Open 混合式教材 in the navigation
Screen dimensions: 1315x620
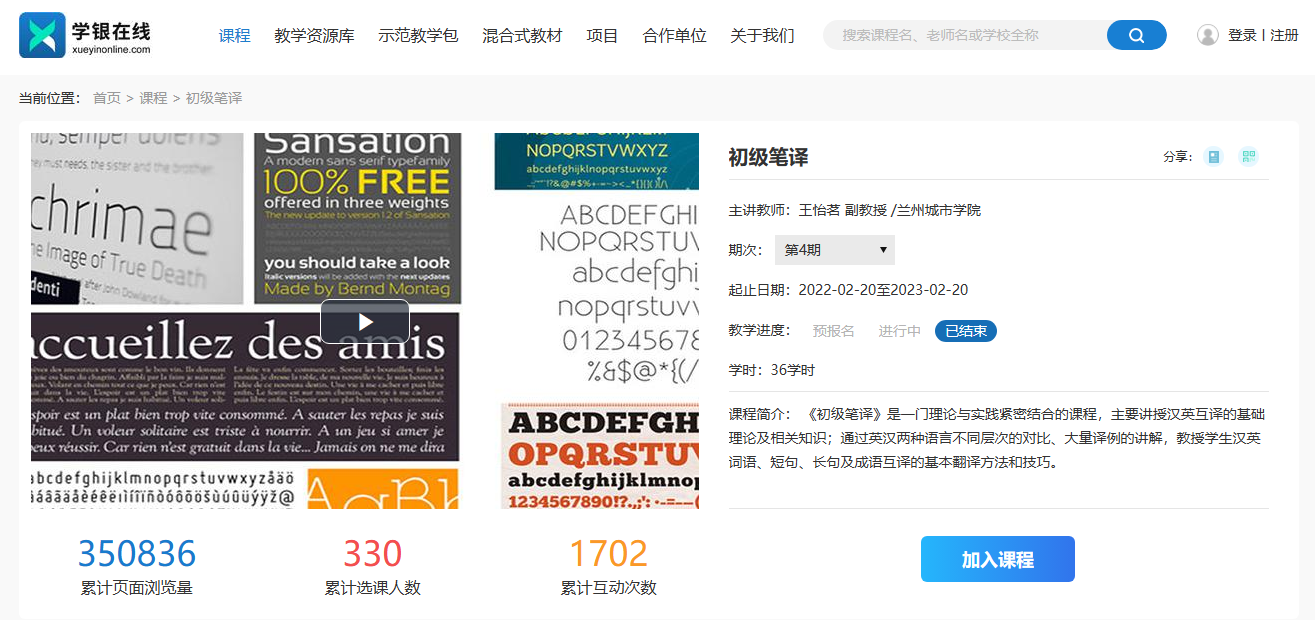pos(522,35)
